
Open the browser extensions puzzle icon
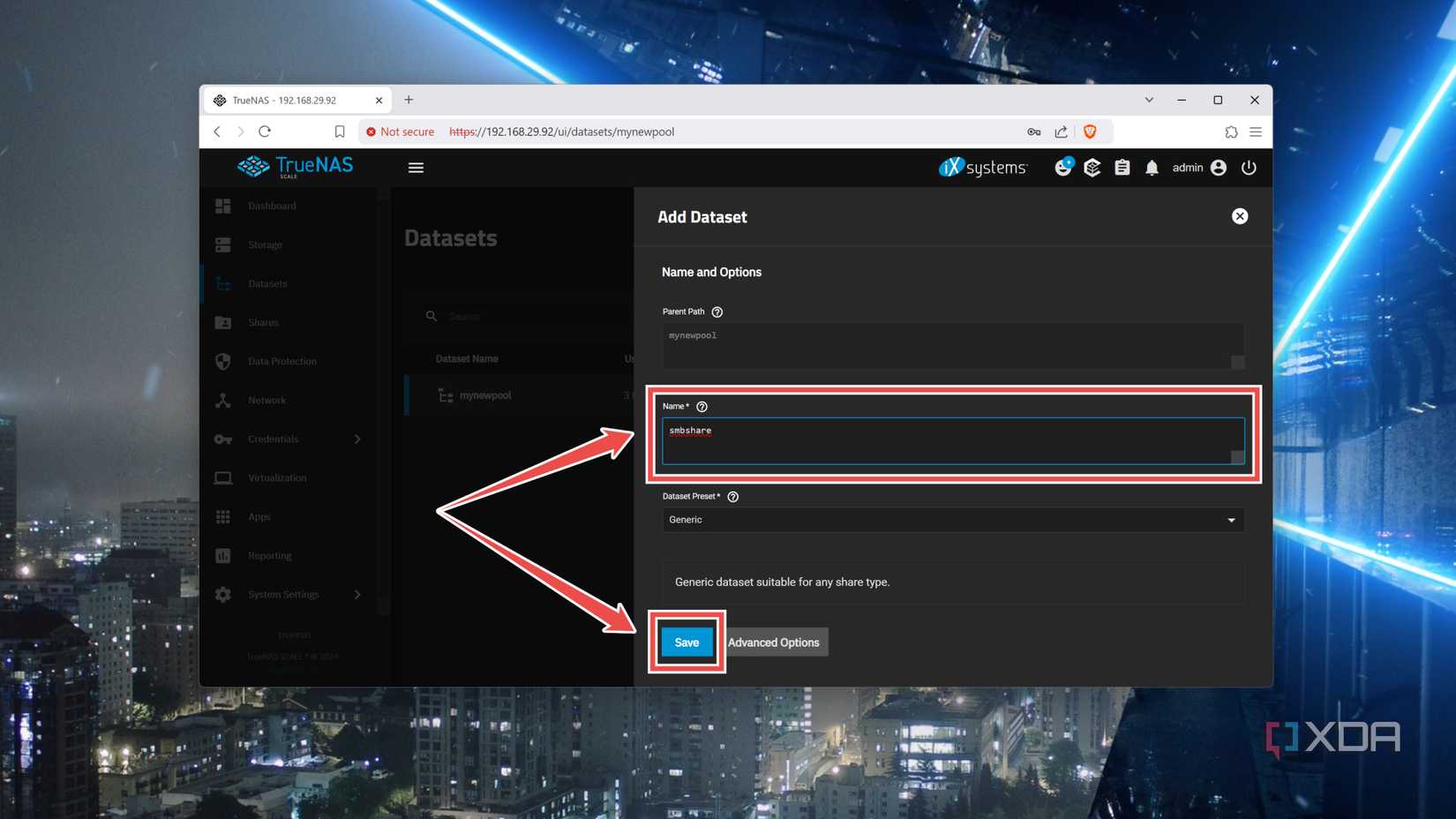pyautogui.click(x=1231, y=131)
